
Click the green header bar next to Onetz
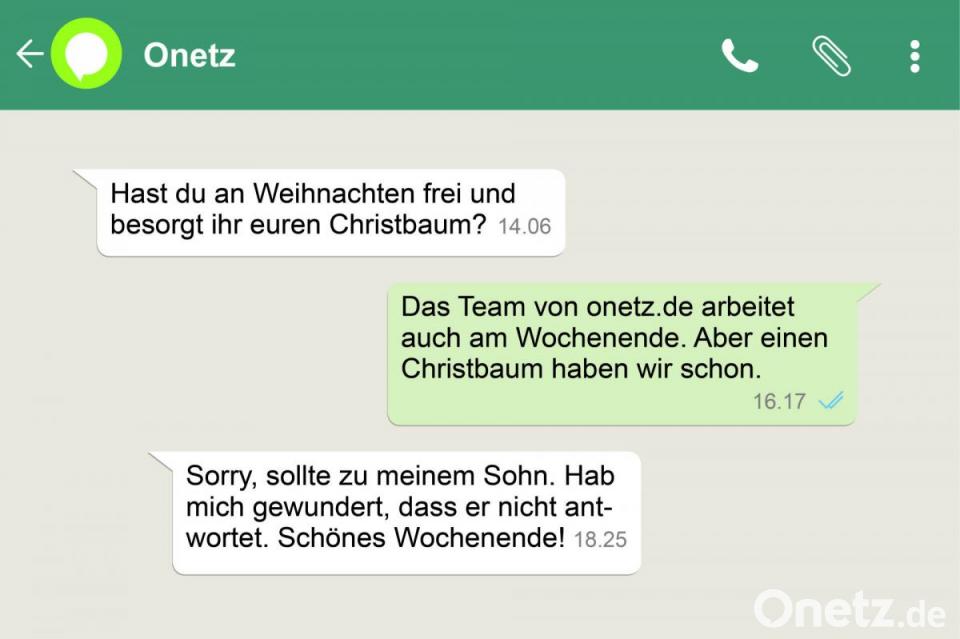click(478, 55)
